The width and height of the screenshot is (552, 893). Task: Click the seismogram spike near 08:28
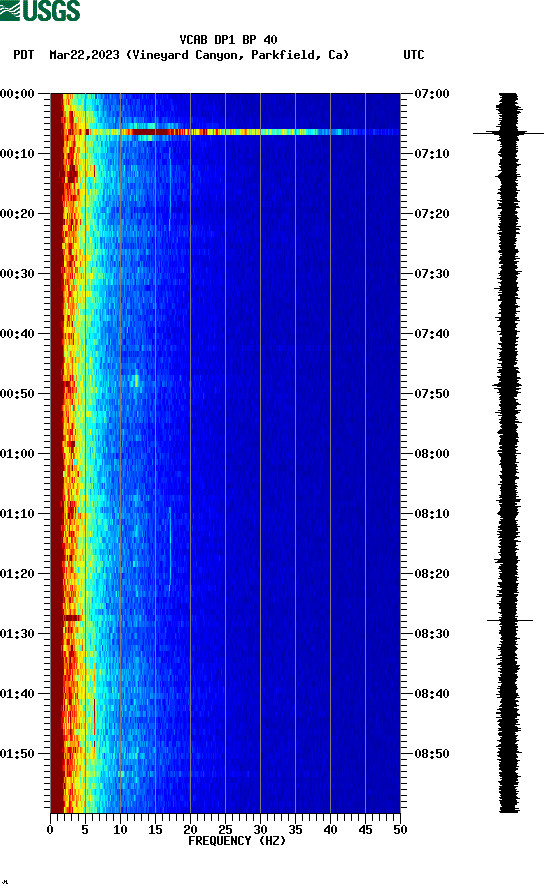click(510, 620)
